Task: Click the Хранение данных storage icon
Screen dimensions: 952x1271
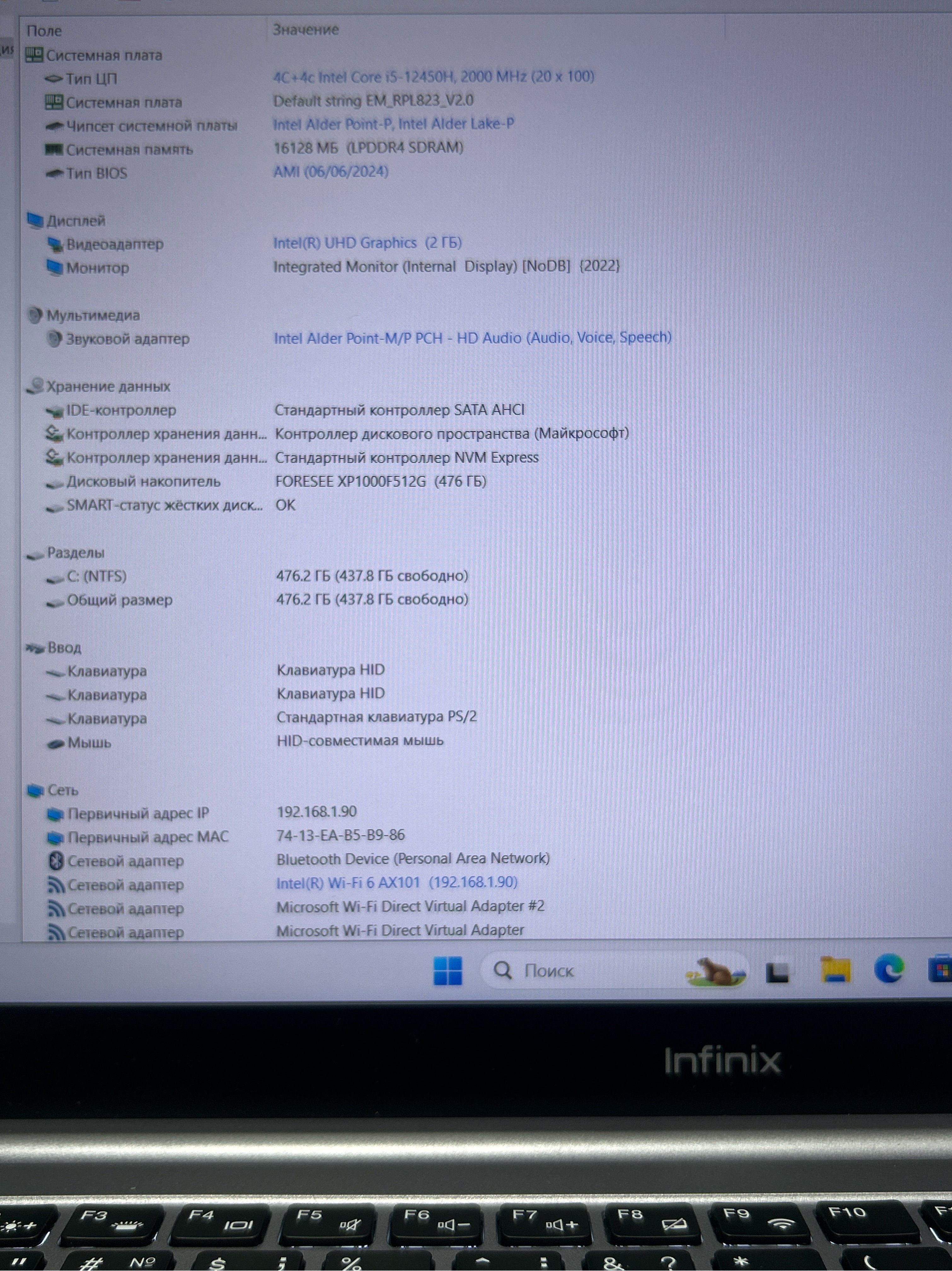Action: (x=35, y=386)
